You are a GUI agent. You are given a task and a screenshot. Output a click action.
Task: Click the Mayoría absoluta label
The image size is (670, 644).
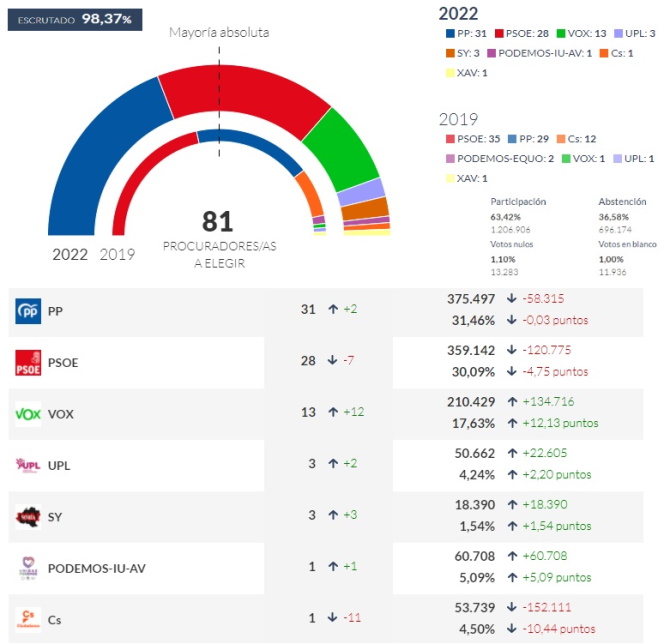click(219, 32)
